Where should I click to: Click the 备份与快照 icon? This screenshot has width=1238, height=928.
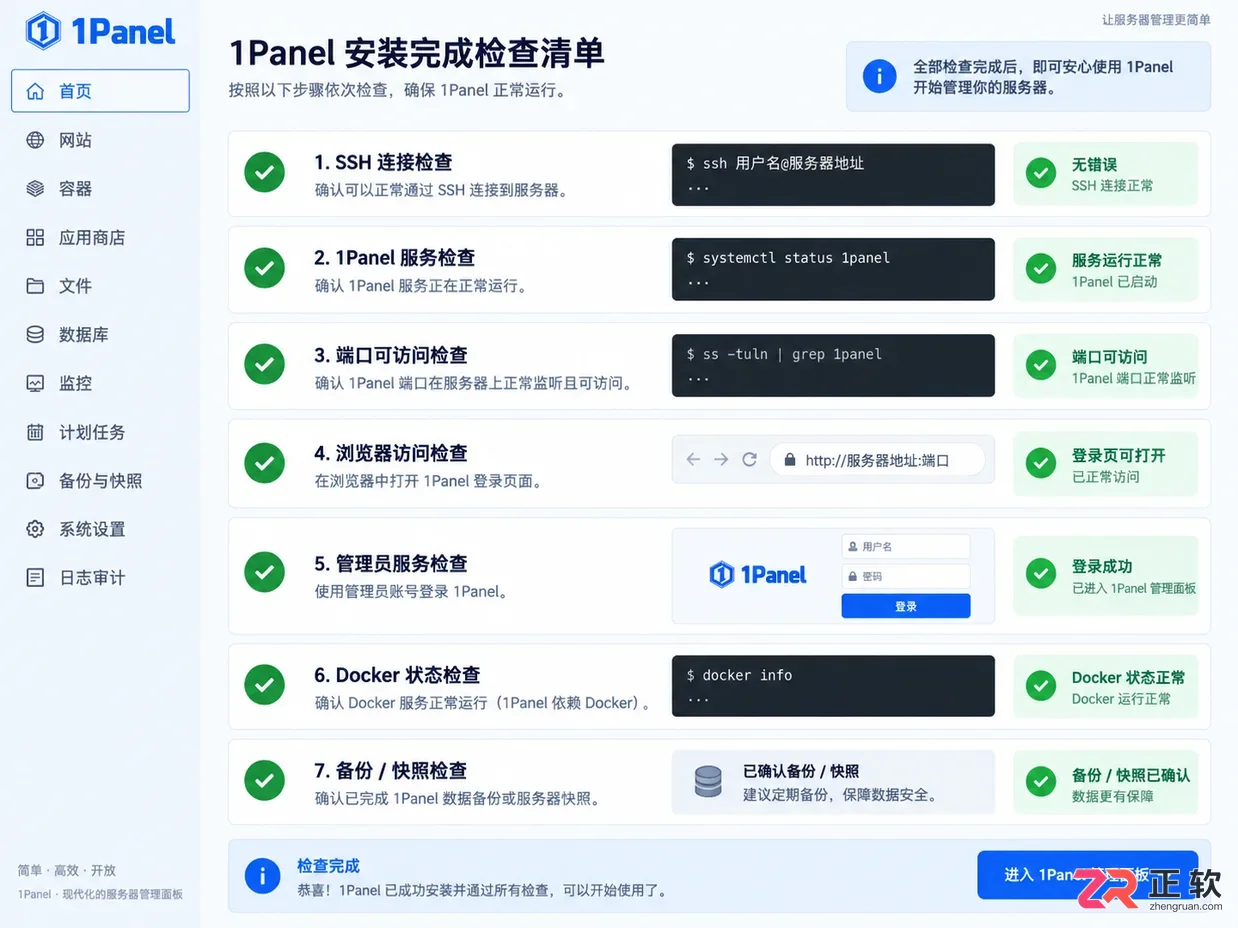point(35,480)
